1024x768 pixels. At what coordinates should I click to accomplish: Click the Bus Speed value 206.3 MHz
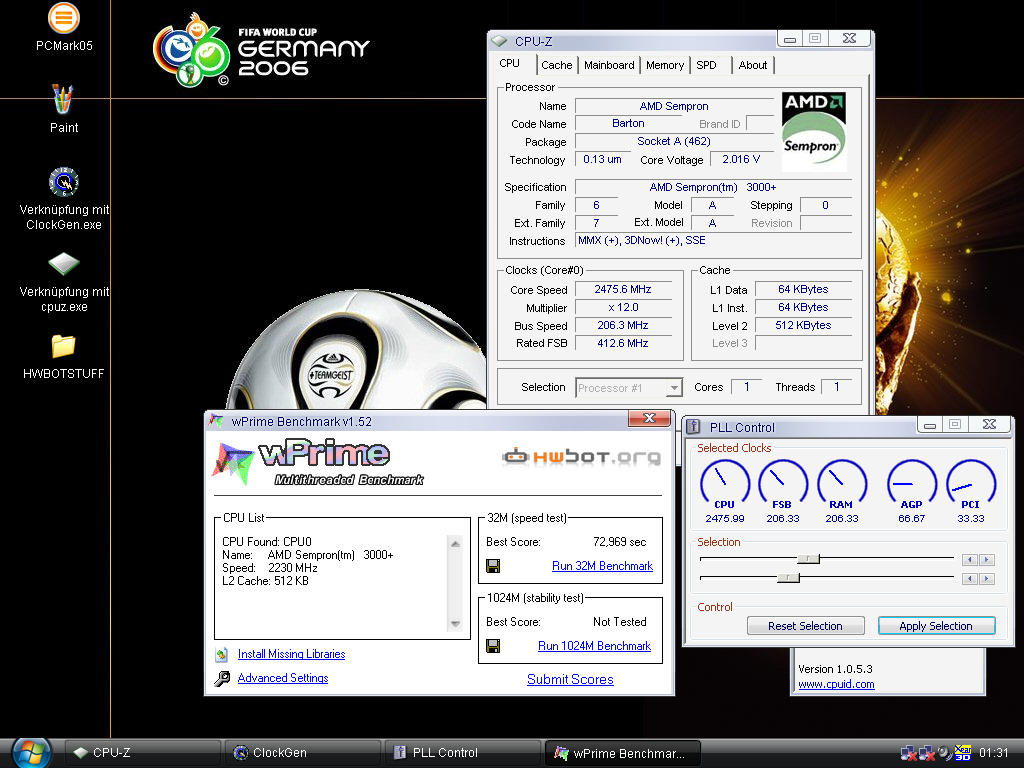click(623, 325)
